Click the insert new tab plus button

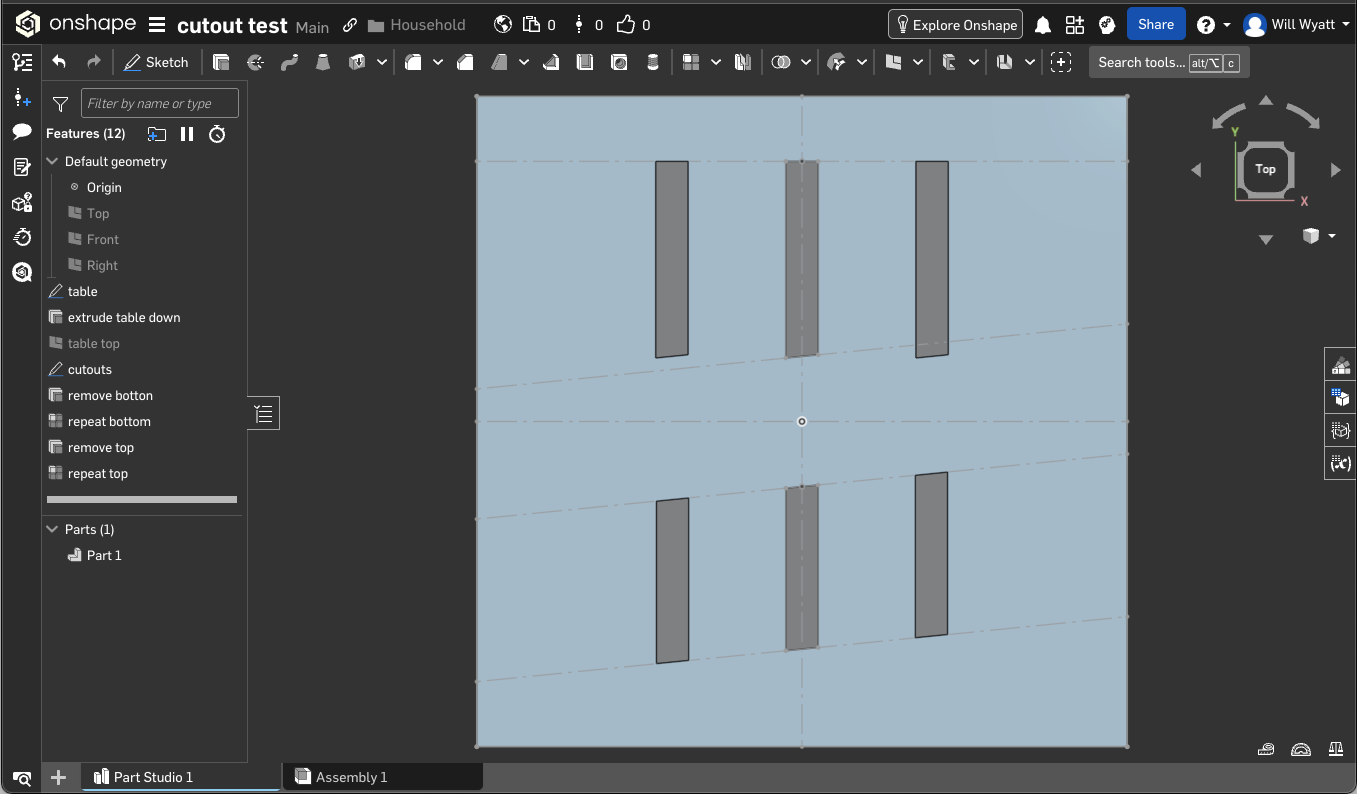click(58, 777)
